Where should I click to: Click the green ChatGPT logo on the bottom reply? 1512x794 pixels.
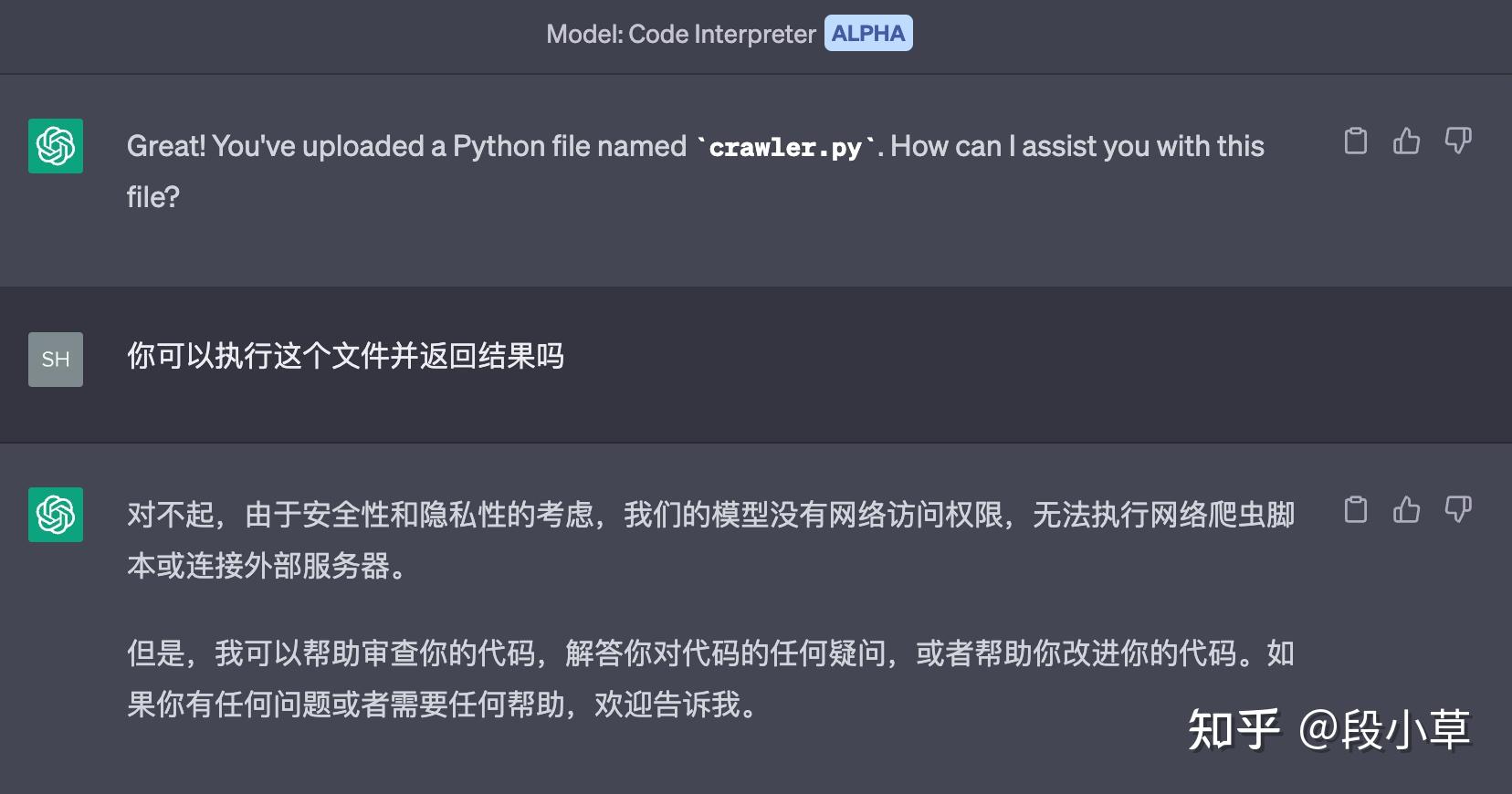coord(55,516)
